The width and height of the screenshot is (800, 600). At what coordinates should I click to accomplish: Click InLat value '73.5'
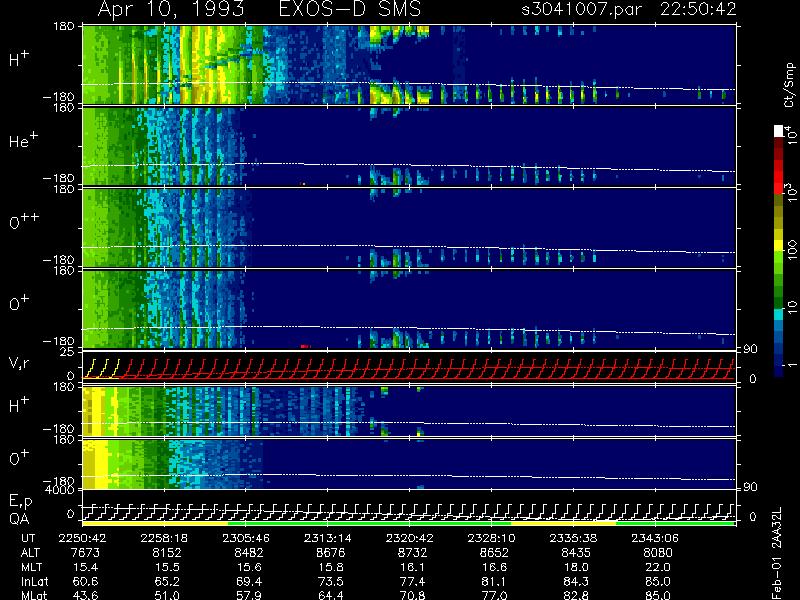coord(331,581)
